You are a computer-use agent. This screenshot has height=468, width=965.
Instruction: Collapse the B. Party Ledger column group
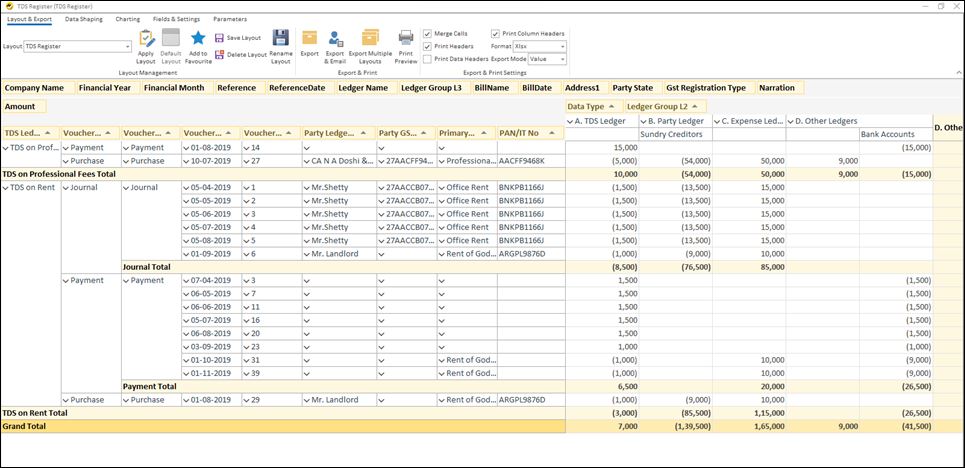click(644, 121)
